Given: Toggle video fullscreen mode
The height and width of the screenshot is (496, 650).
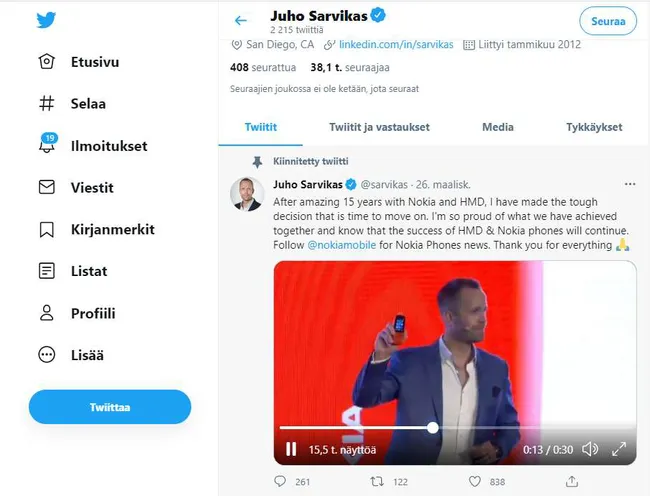Looking at the screenshot, I should 620,449.
